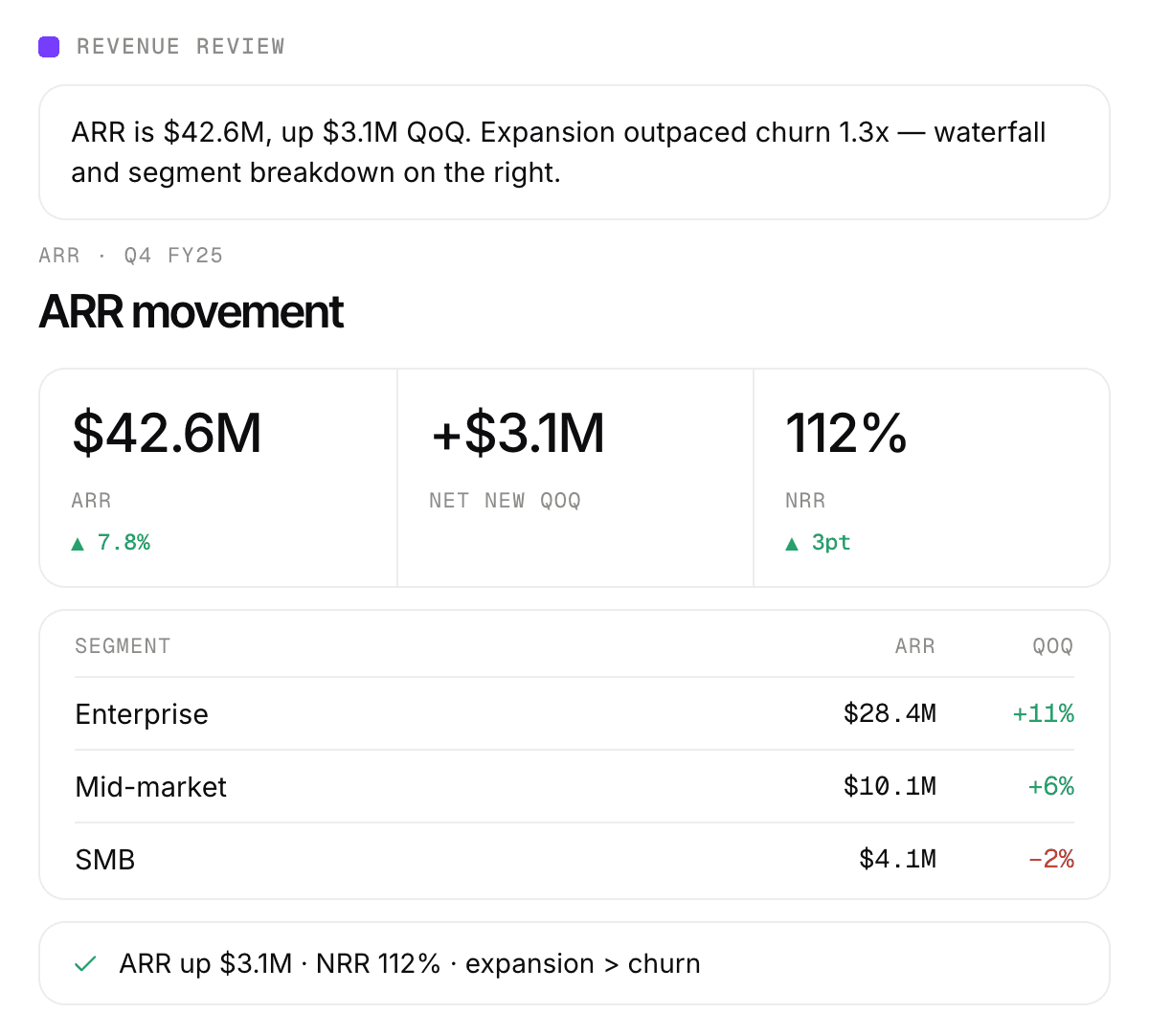Screen dimensions: 1149x1036
Task: Open the SMB segment row
Action: pos(574,859)
